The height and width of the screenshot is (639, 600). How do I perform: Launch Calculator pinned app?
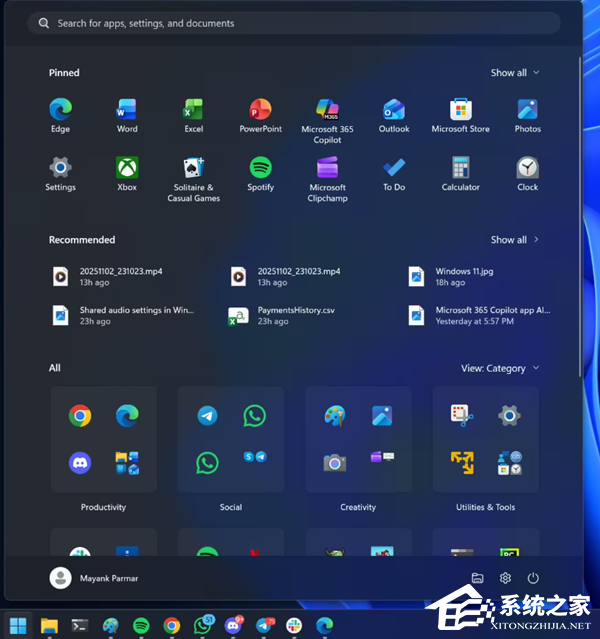[x=461, y=174]
